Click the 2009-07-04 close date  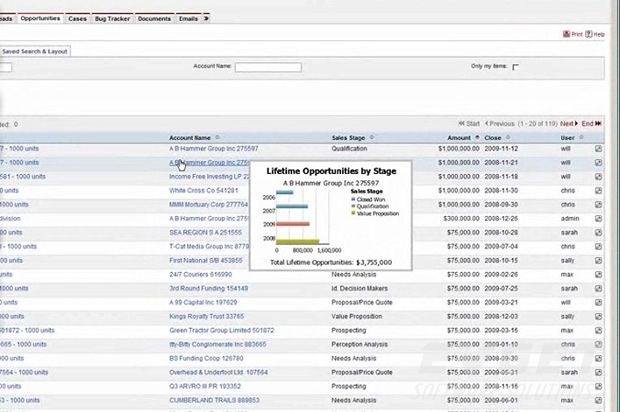click(x=501, y=246)
